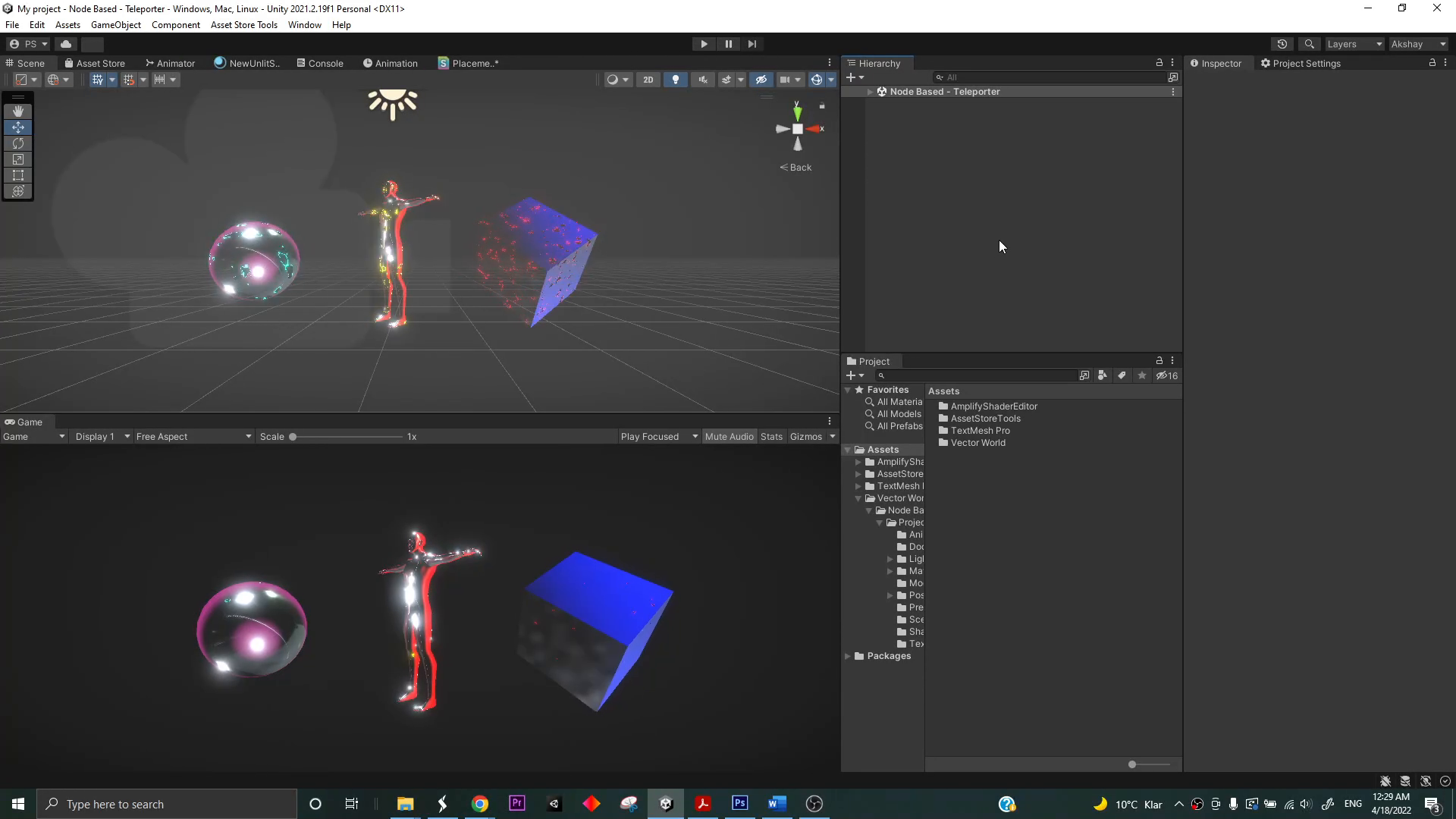
Task: Collapse the Vector World folder tree
Action: (858, 498)
